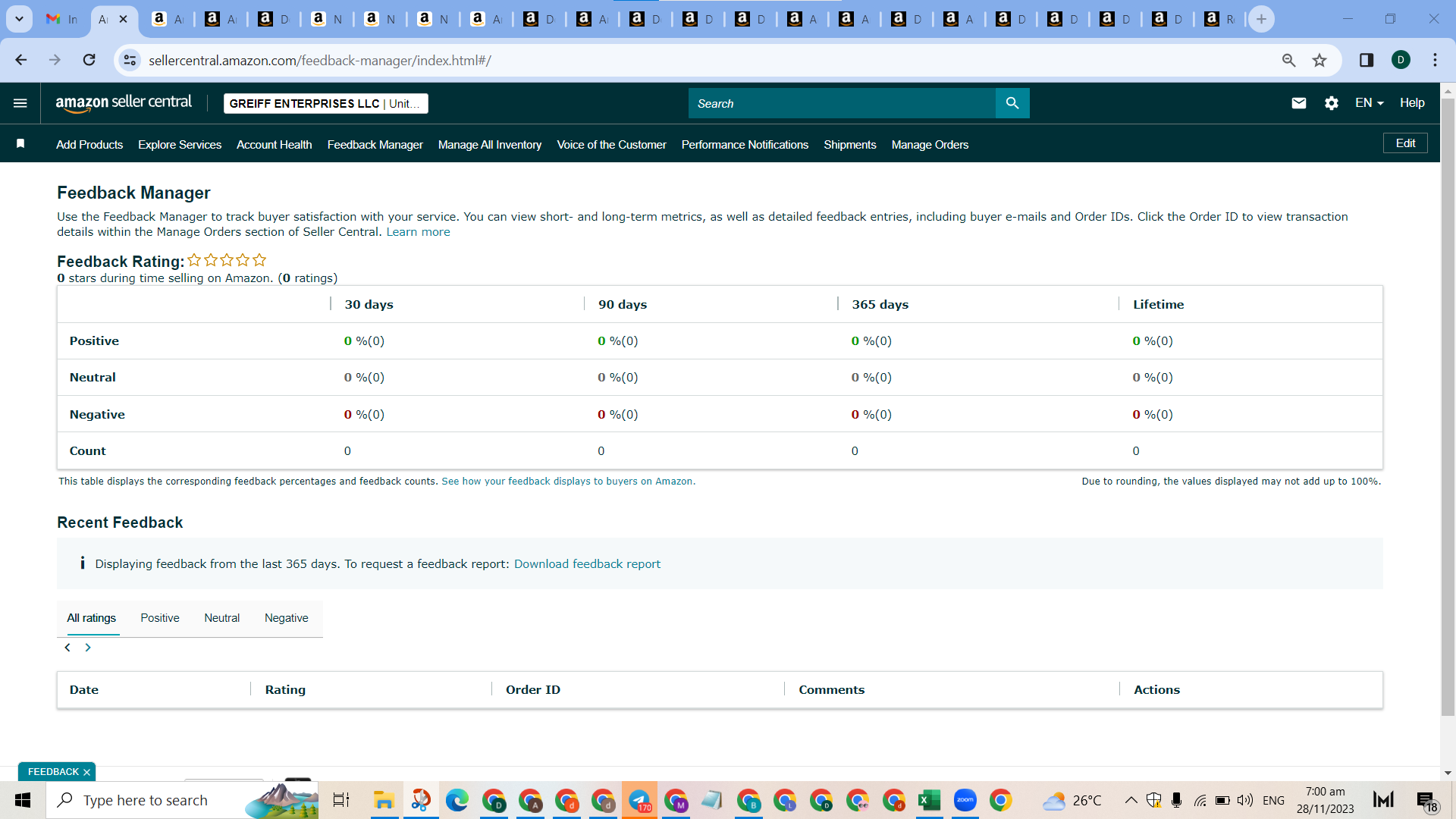Click the FEEDBACK widget button

(53, 772)
